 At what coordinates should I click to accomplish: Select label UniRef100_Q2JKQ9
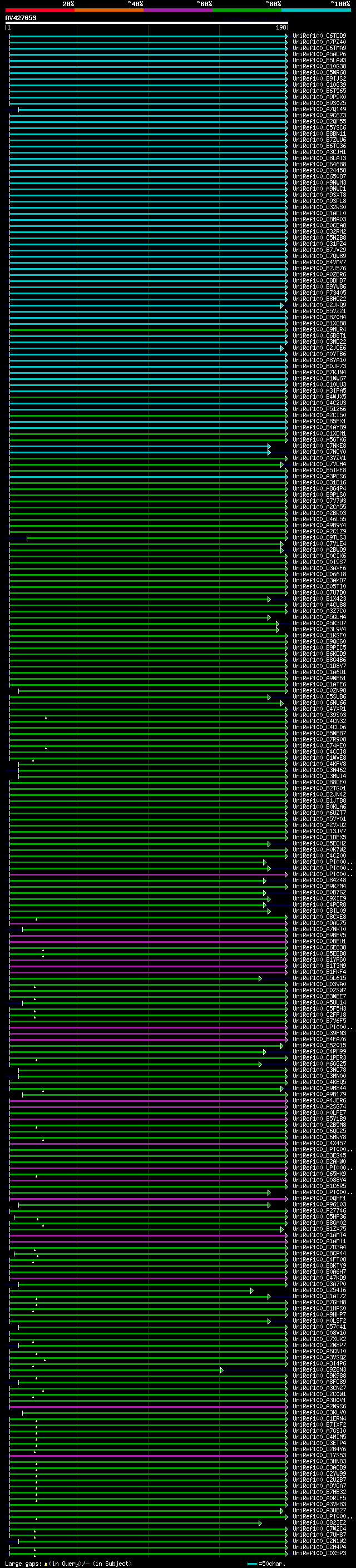point(319,305)
